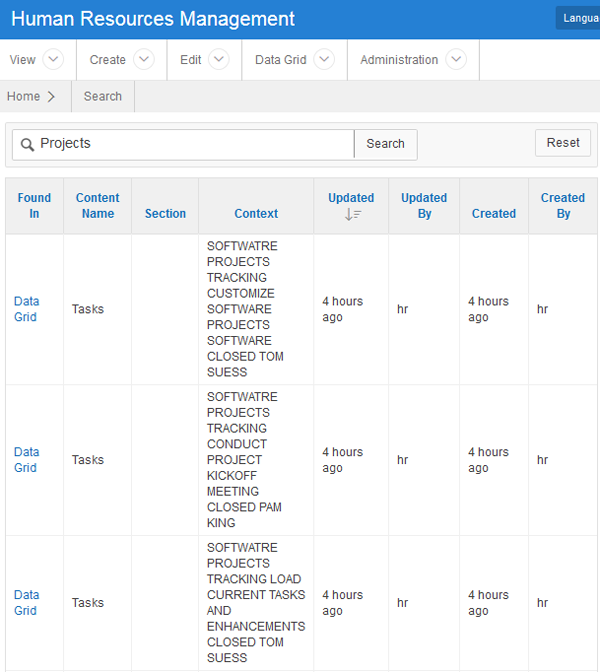Expand the Administration menu dropdown arrow
Image resolution: width=600 pixels, height=672 pixels.
pos(456,60)
